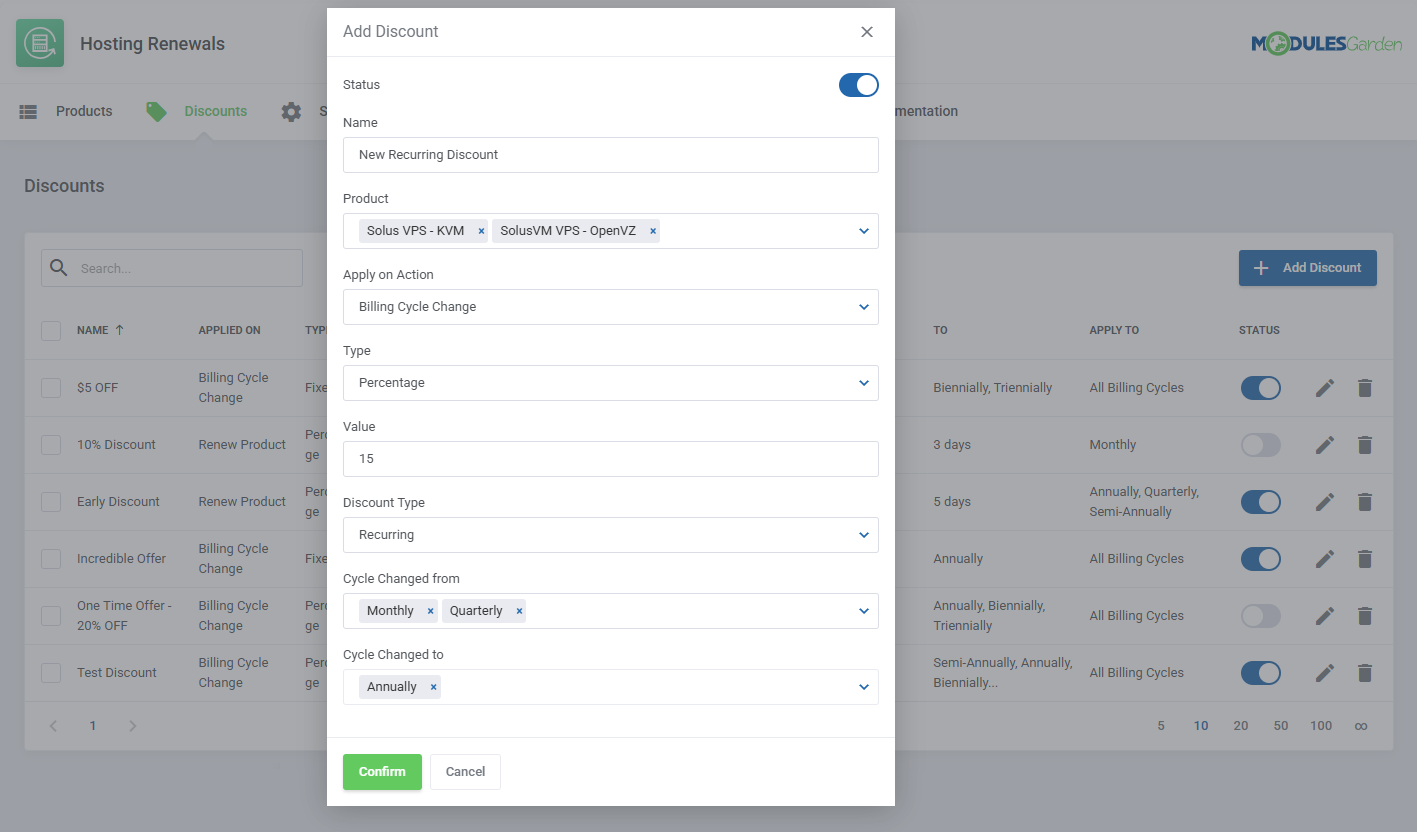Show 5 entries per page
The image size is (1417, 832).
click(1161, 726)
